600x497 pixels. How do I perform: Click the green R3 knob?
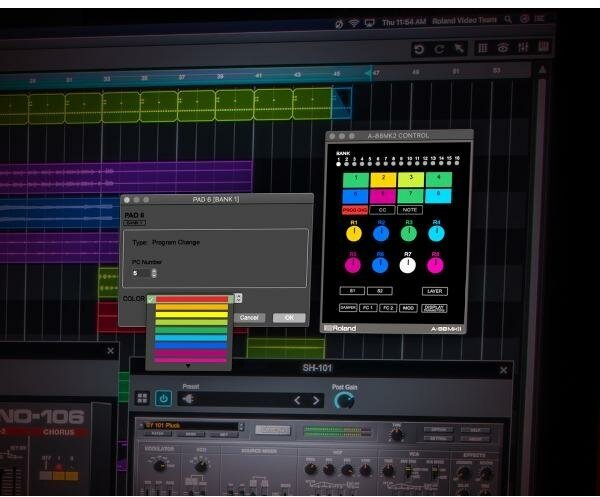coord(409,233)
